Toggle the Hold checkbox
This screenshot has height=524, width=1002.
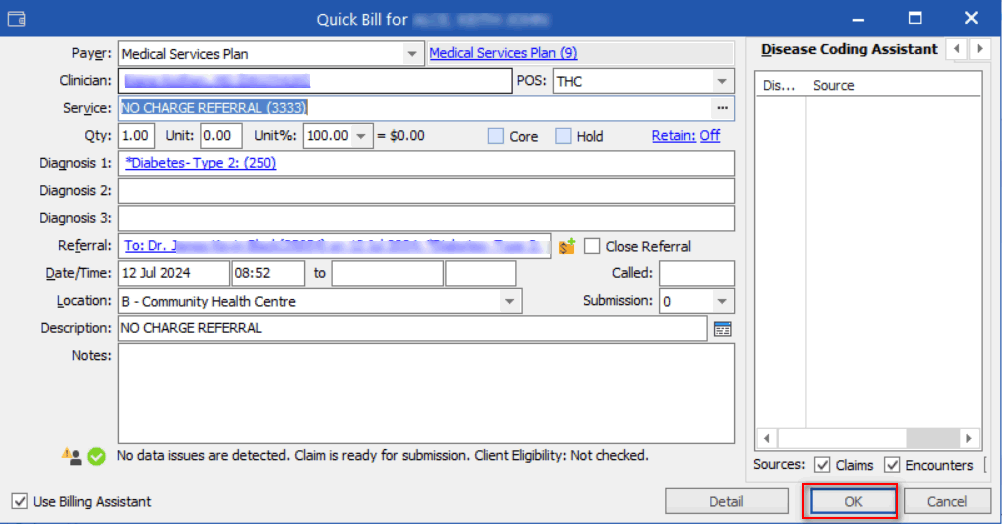pyautogui.click(x=563, y=136)
